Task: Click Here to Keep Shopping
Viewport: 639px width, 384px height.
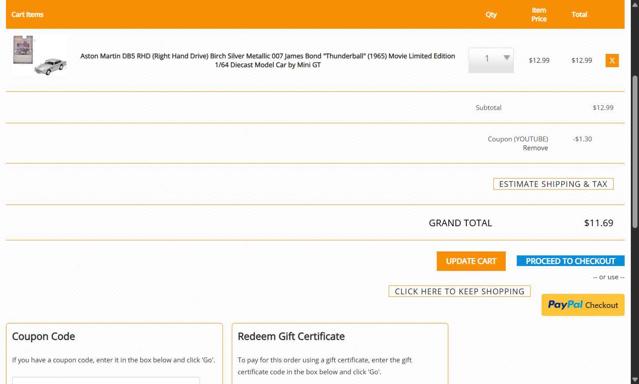Action: tap(459, 291)
